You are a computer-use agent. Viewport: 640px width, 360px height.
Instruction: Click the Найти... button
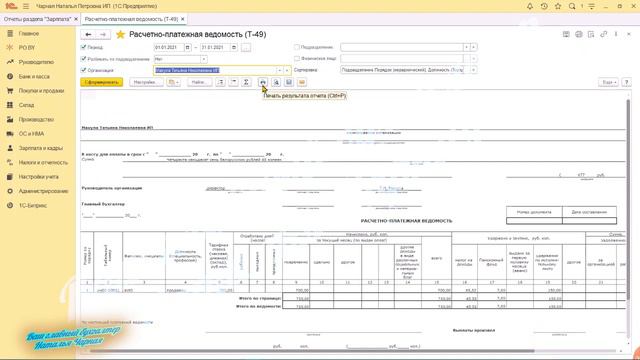[200, 82]
